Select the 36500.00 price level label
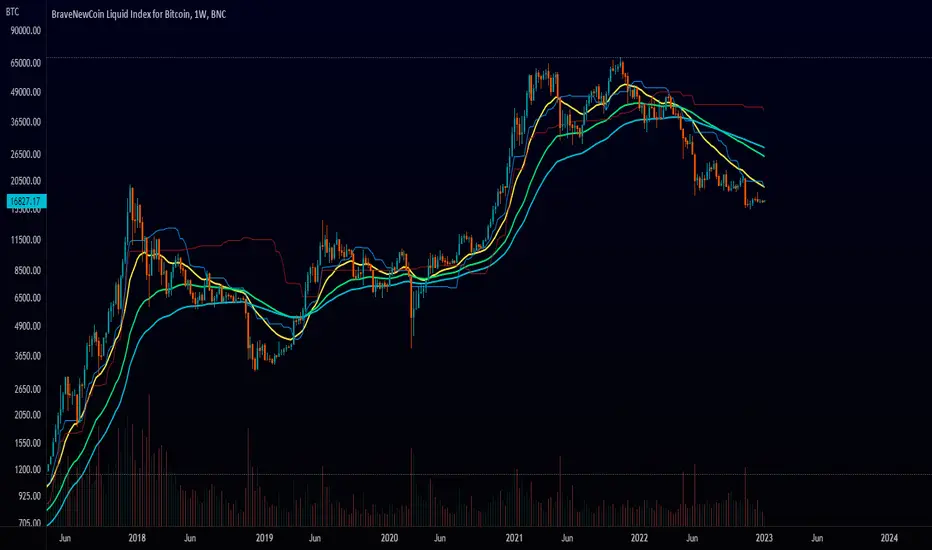Image resolution: width=932 pixels, height=550 pixels. point(26,122)
